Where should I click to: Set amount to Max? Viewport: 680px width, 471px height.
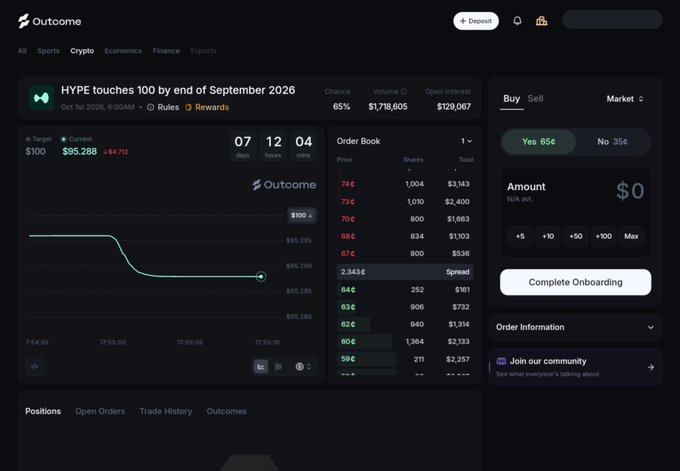tap(631, 236)
